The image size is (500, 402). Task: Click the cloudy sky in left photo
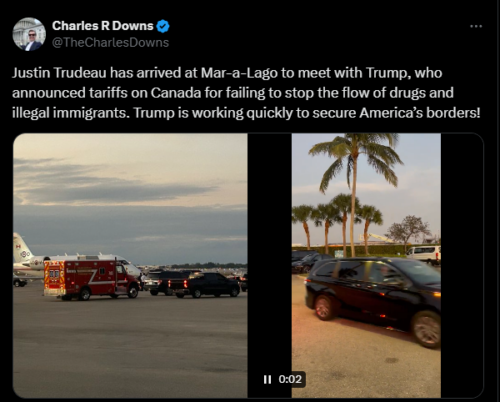point(130,187)
